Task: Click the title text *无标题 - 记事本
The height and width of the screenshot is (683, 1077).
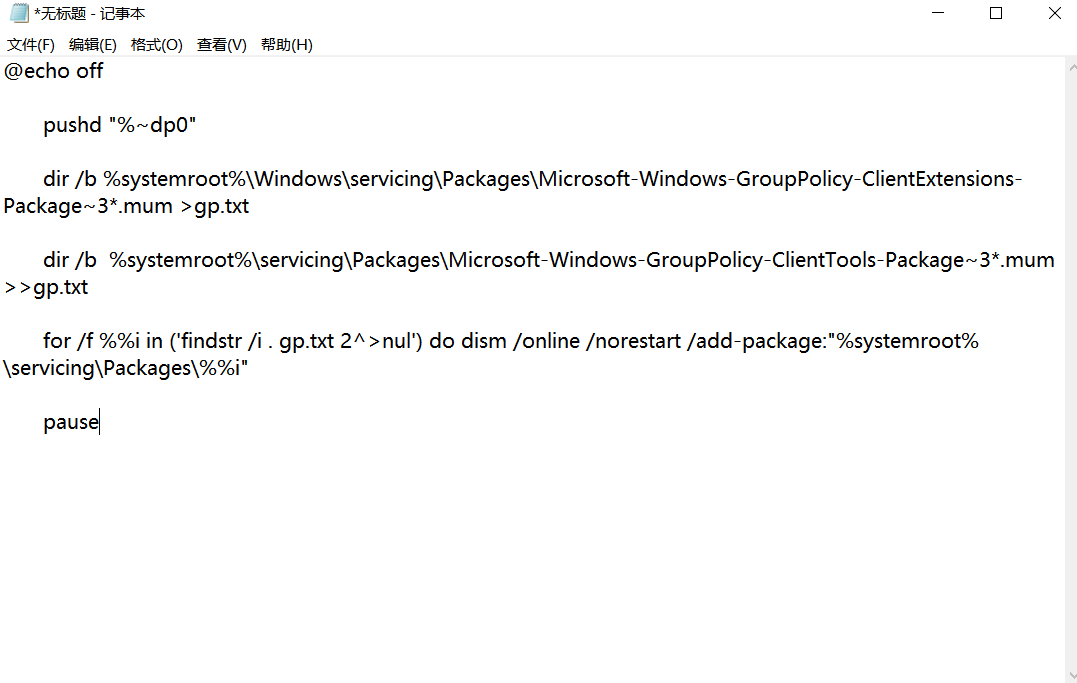Action: click(88, 13)
